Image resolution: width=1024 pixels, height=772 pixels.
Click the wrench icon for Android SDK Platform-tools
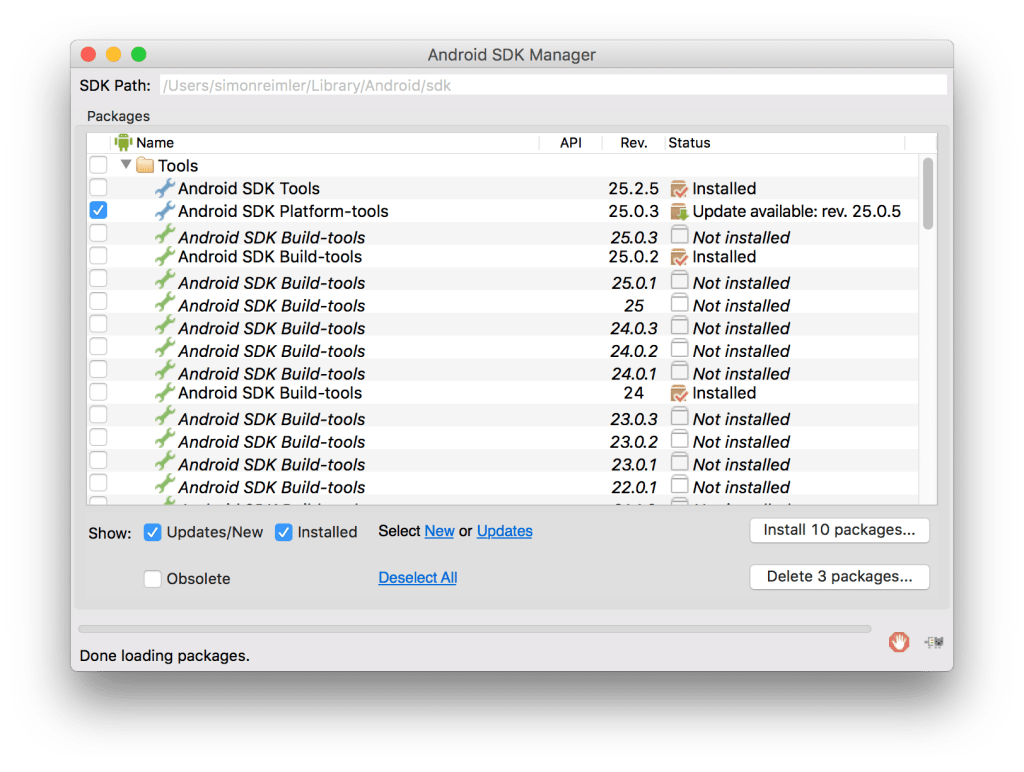164,210
